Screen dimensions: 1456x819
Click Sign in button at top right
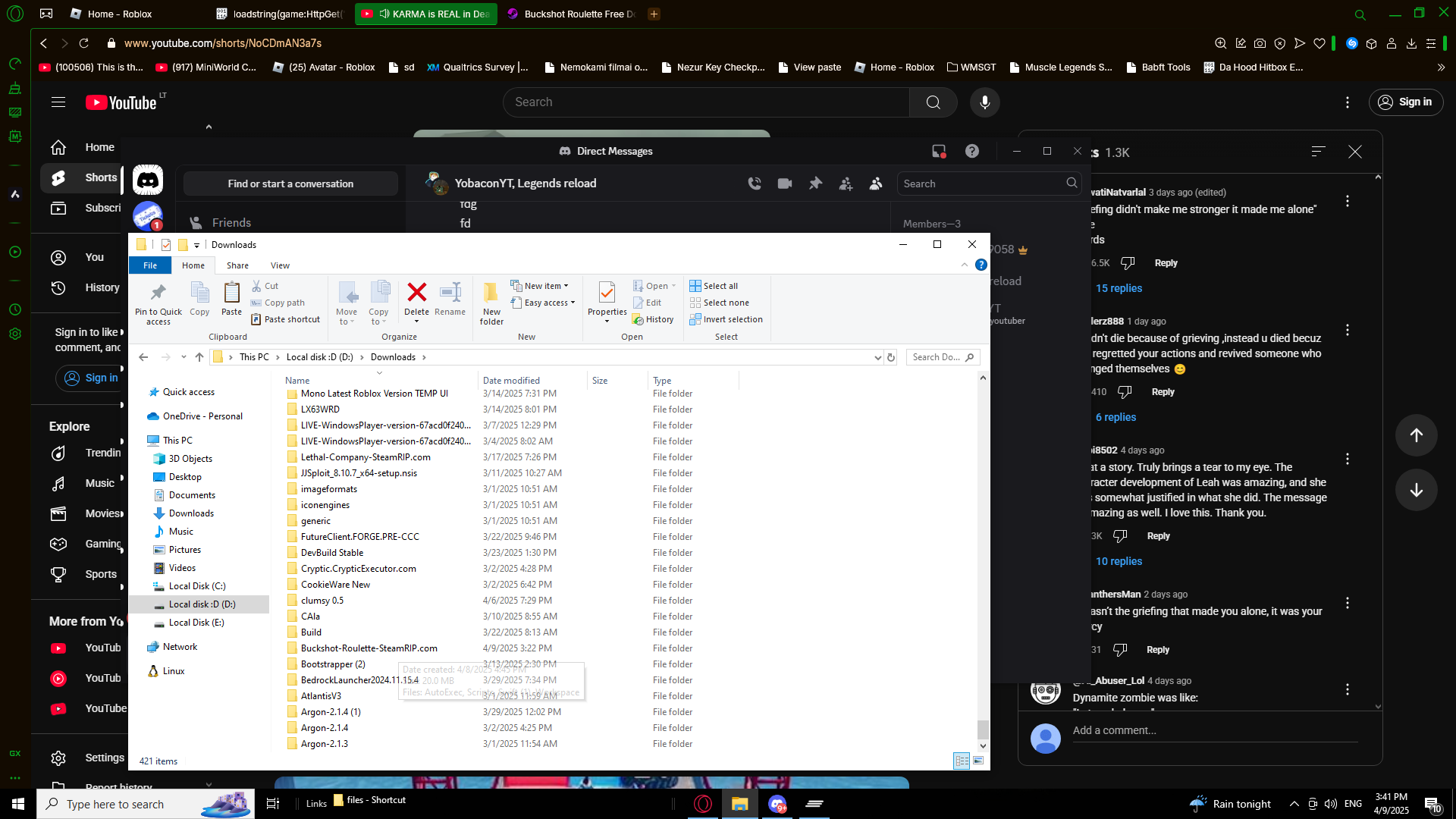point(1406,102)
